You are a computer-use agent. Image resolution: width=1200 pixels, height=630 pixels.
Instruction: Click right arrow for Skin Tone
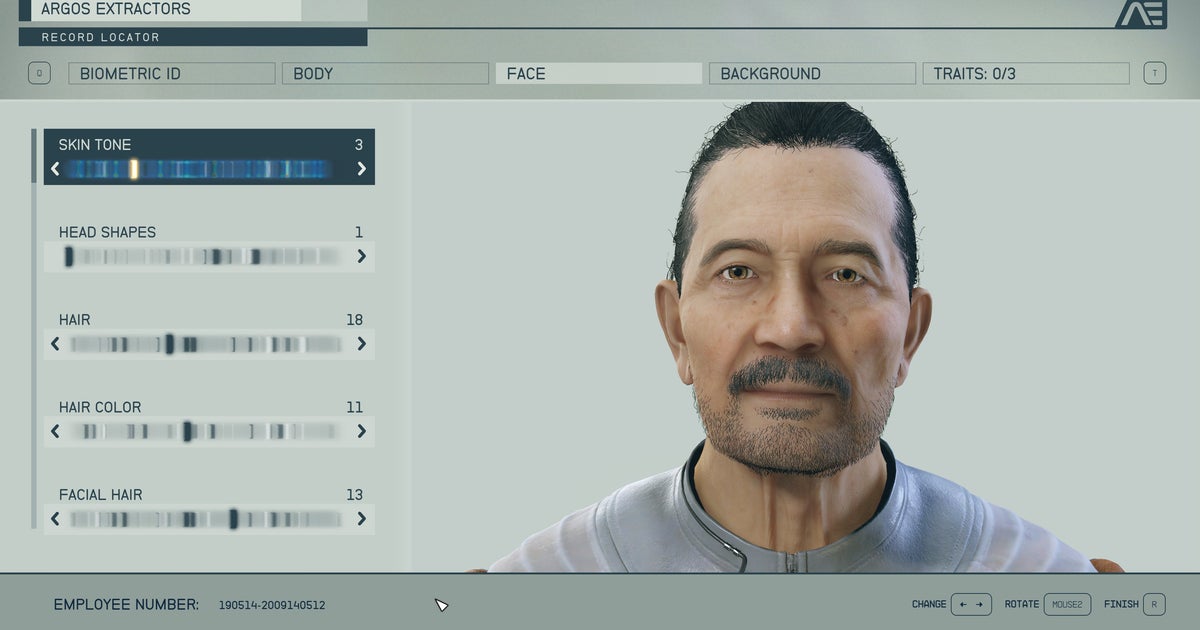361,169
